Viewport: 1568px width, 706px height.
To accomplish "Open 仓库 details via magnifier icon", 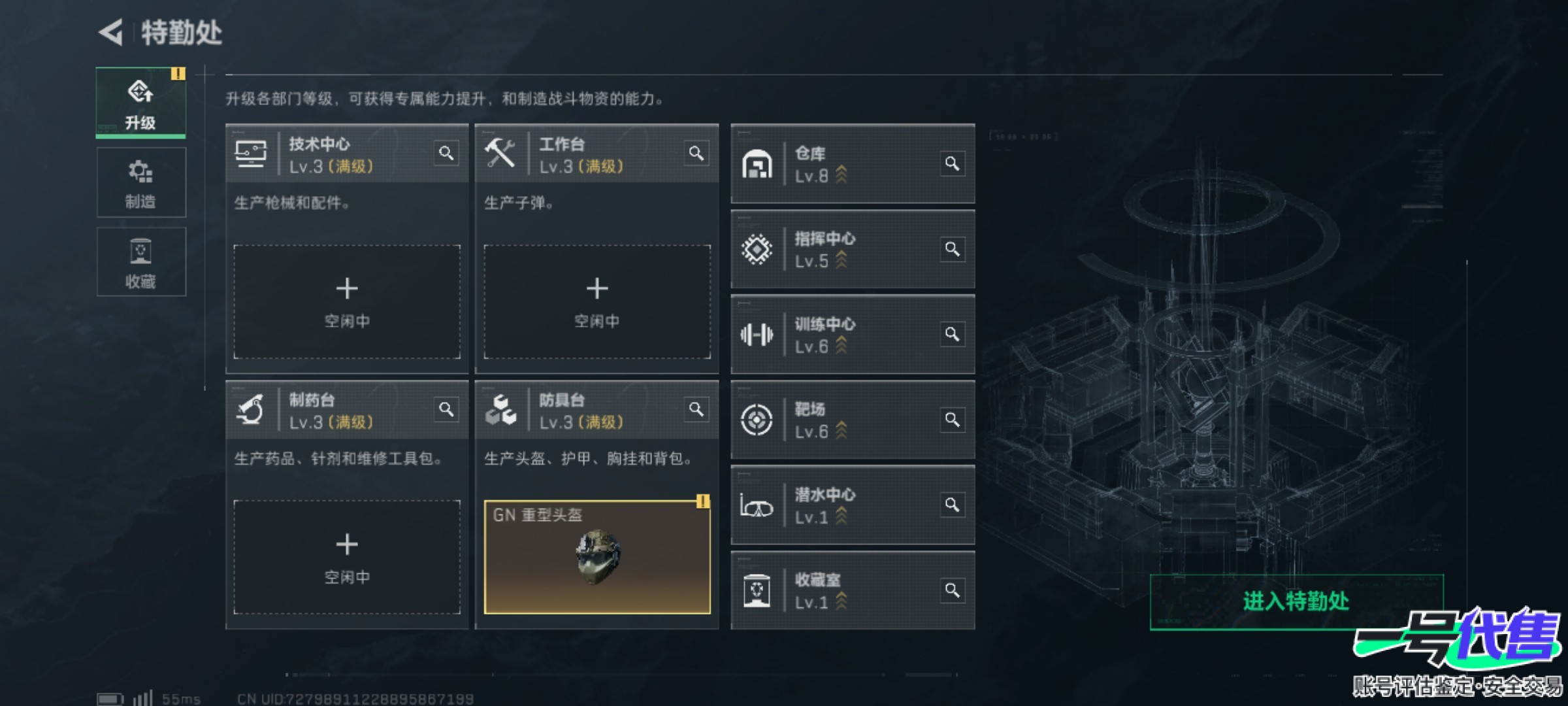I will click(x=953, y=163).
